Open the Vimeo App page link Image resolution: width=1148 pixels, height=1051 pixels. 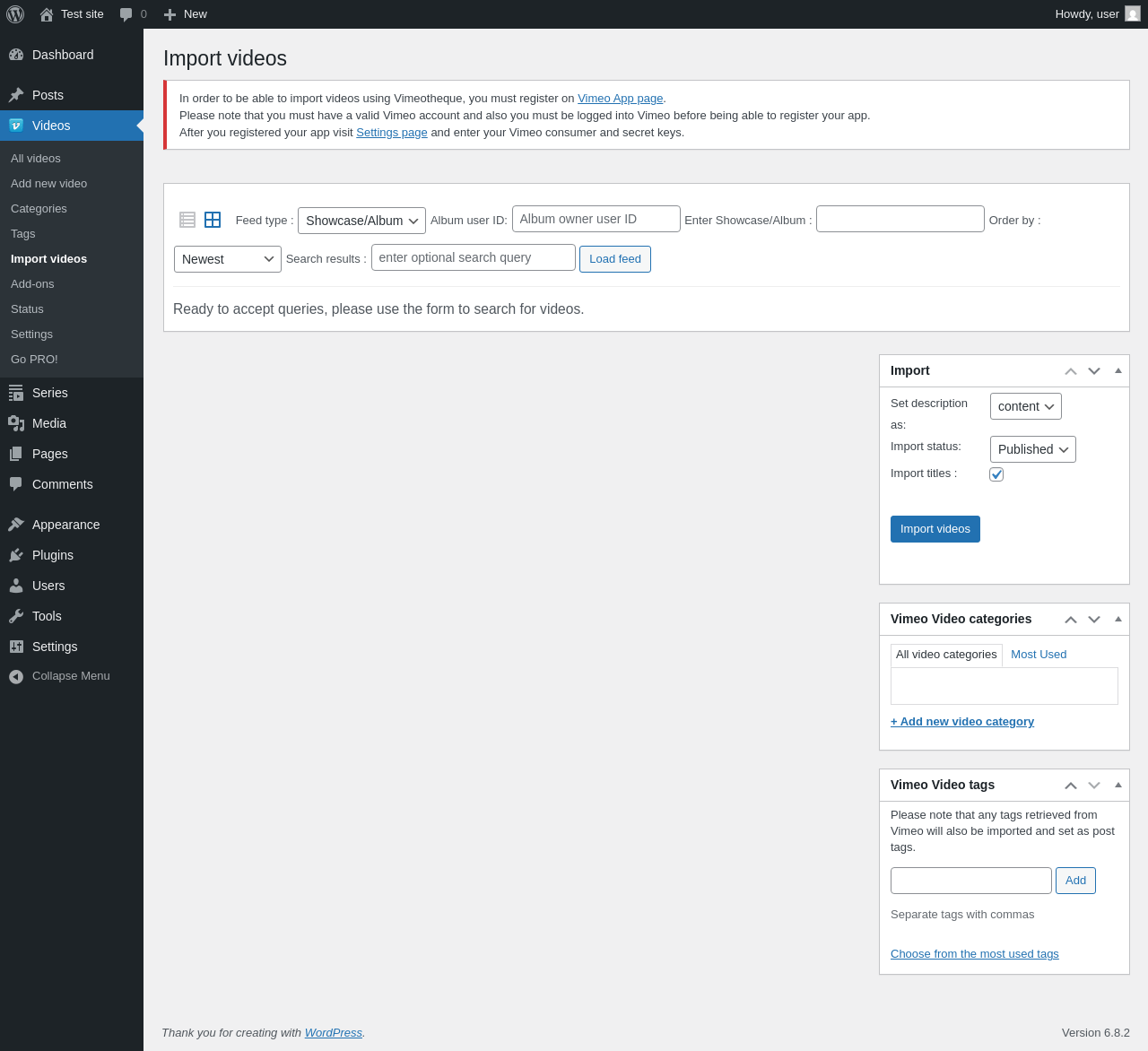click(621, 99)
